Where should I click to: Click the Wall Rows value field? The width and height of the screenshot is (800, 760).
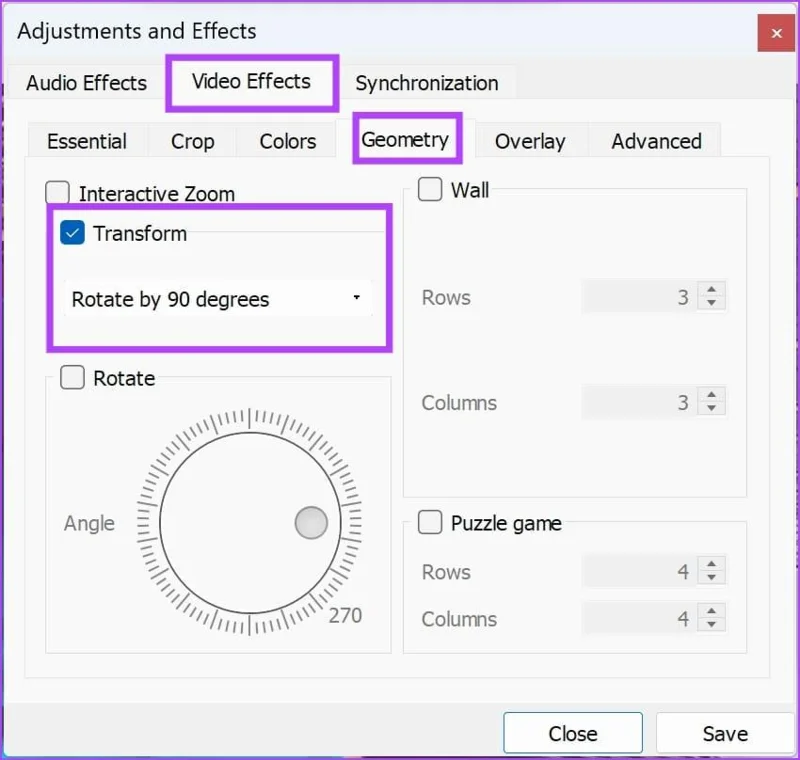pos(640,296)
